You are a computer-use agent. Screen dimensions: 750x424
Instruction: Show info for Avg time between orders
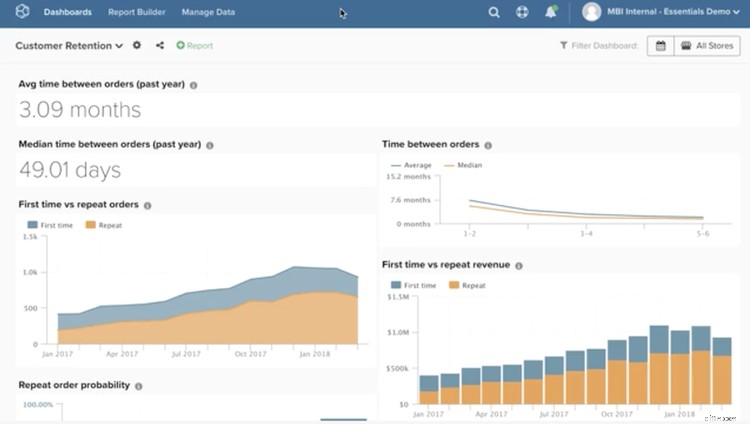193,85
